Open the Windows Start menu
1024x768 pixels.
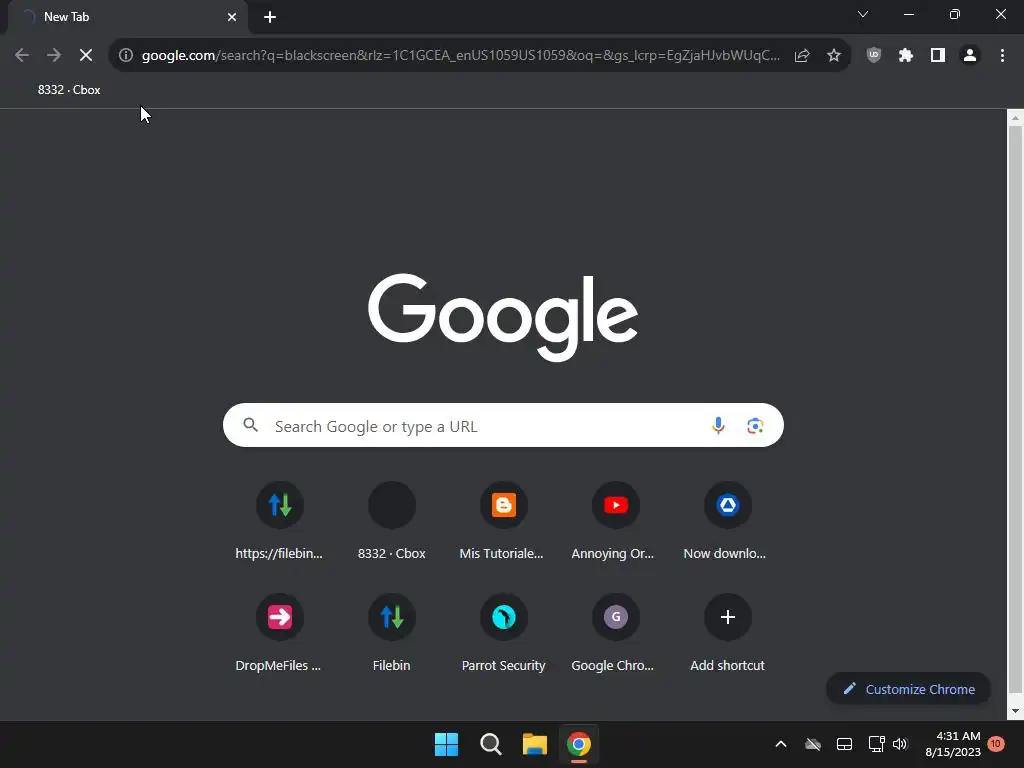[x=447, y=744]
